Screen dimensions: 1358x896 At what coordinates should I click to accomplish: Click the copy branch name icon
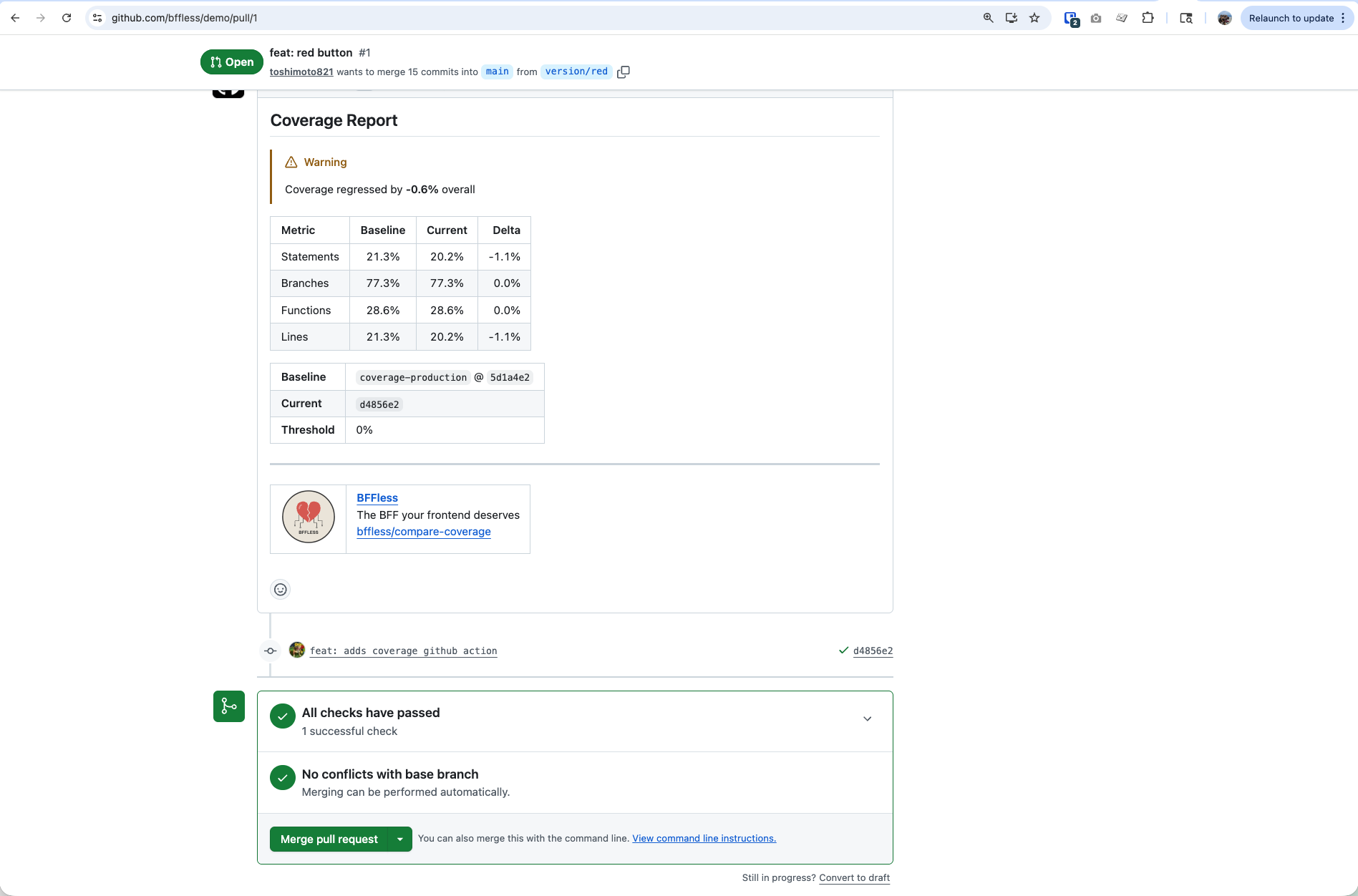pos(623,72)
